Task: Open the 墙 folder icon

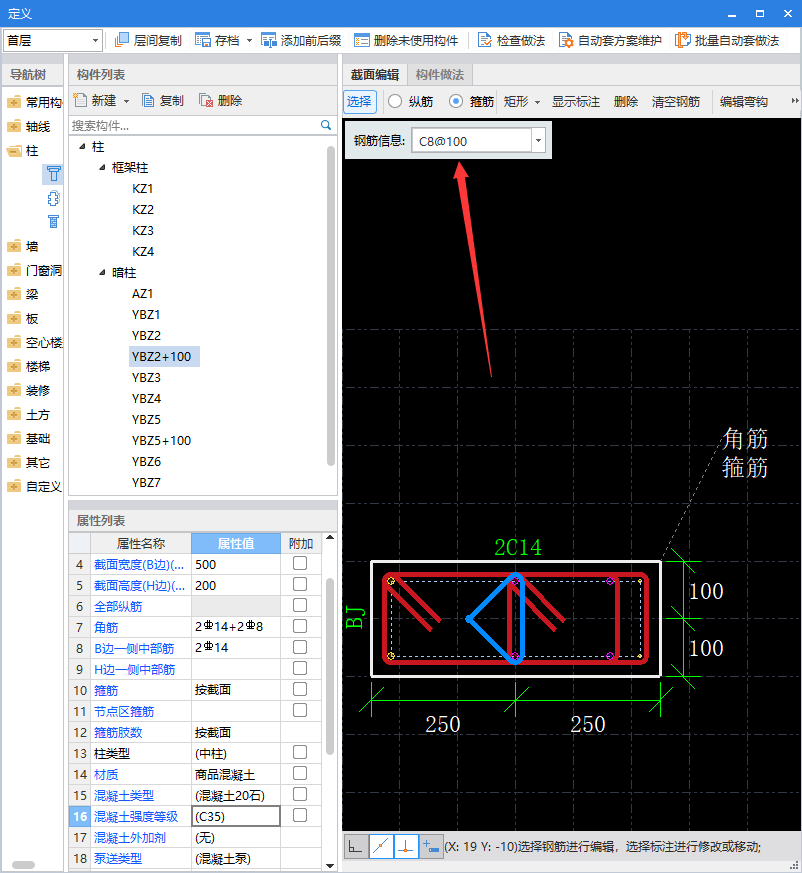Action: pos(14,246)
